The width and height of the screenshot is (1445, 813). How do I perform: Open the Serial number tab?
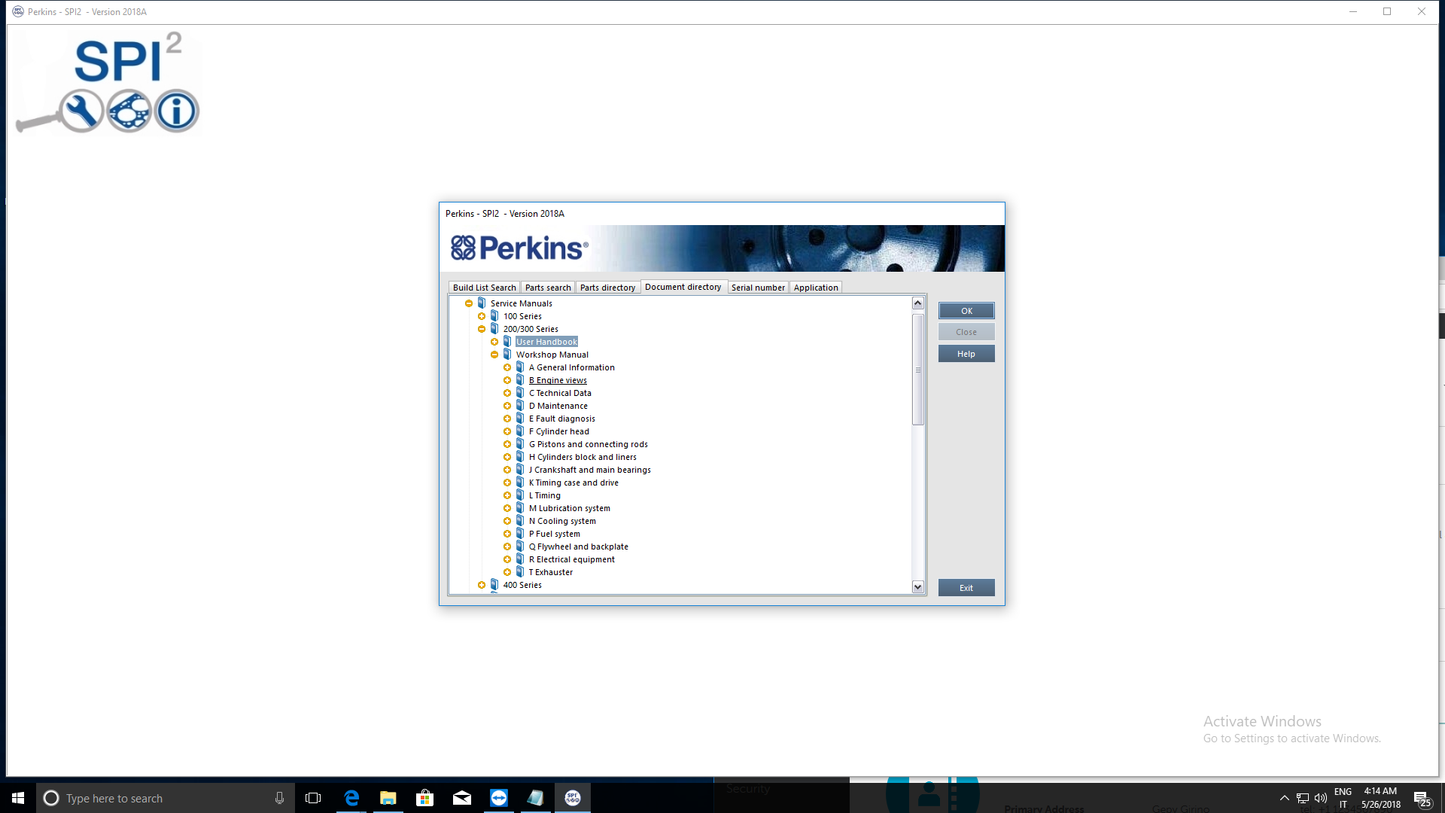pos(758,287)
